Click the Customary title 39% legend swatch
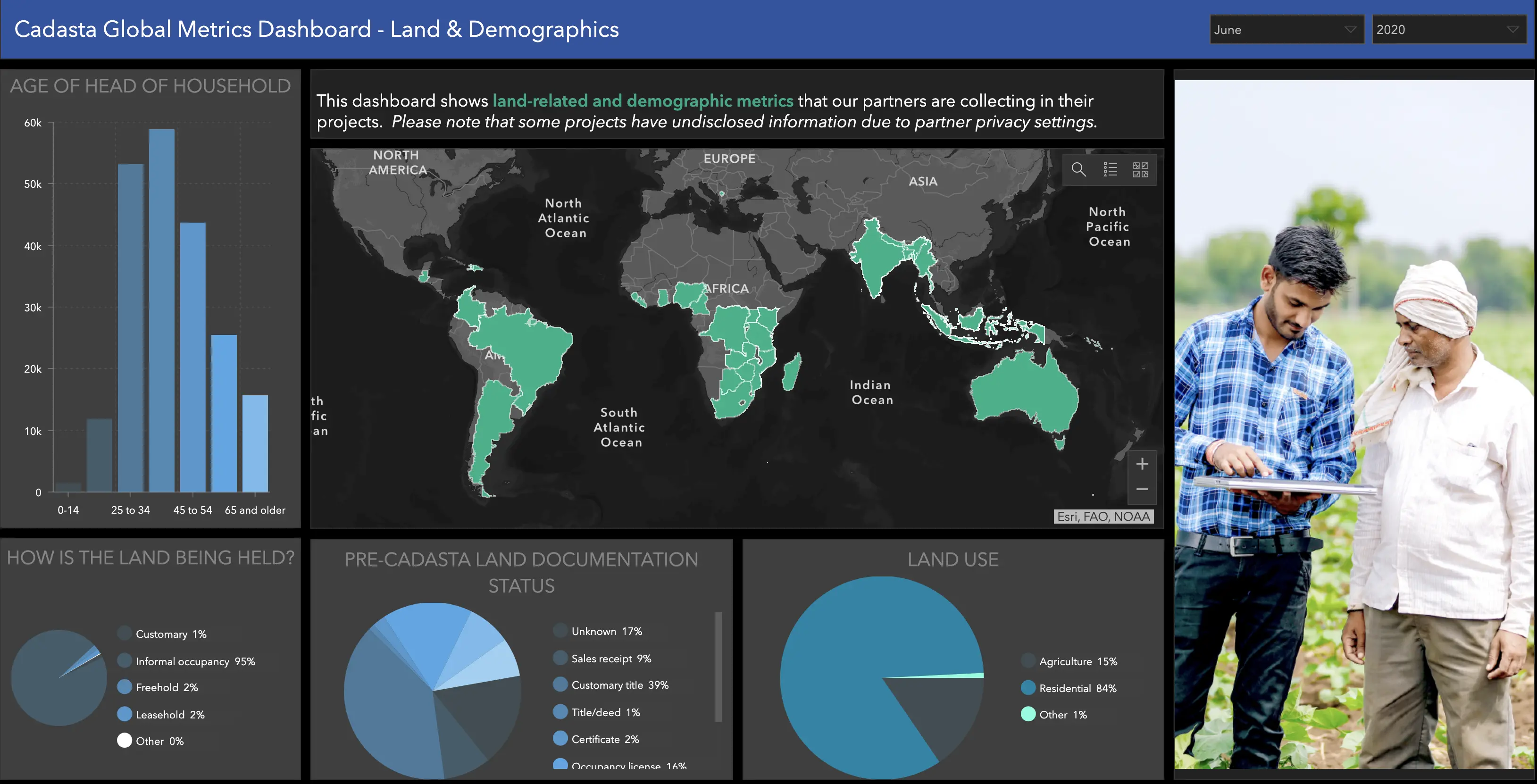The image size is (1537, 784). (560, 684)
